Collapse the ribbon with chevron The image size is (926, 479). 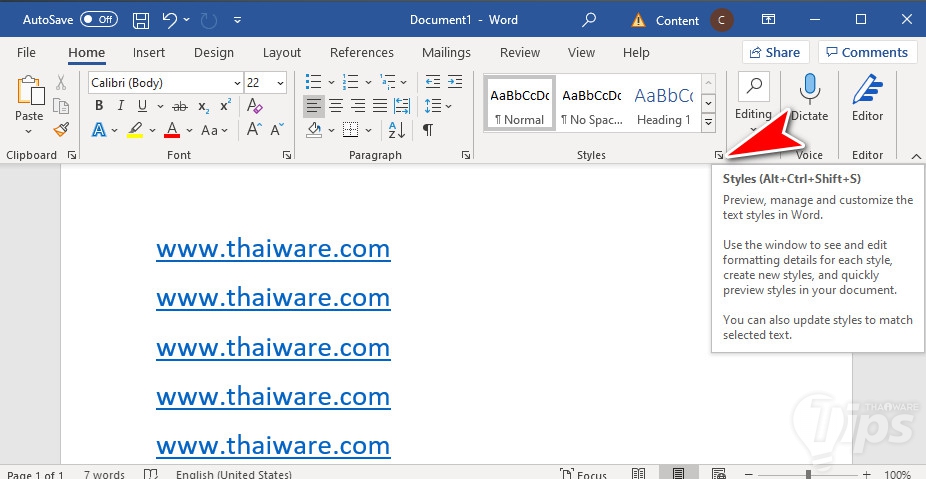916,157
